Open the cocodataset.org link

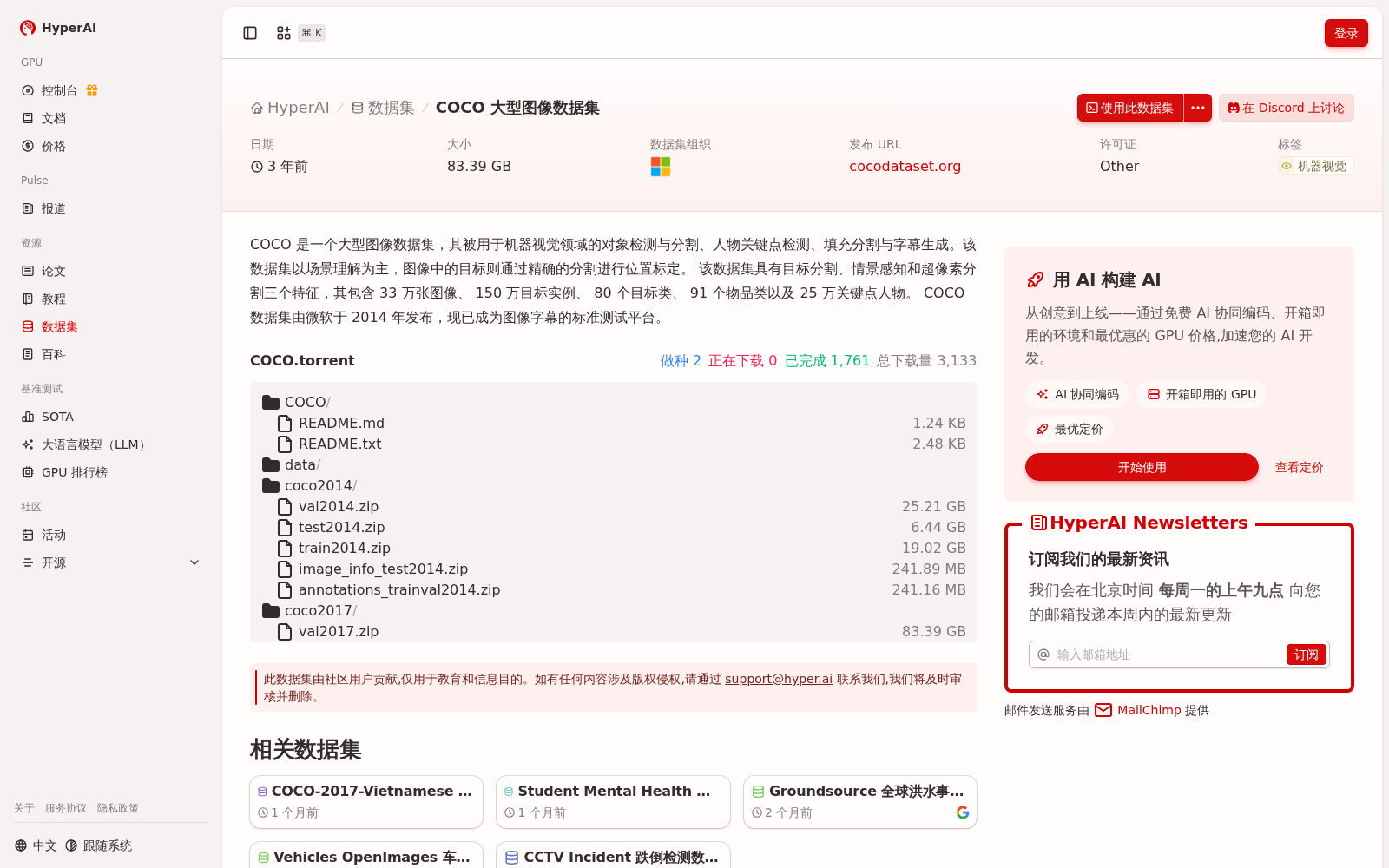(905, 166)
